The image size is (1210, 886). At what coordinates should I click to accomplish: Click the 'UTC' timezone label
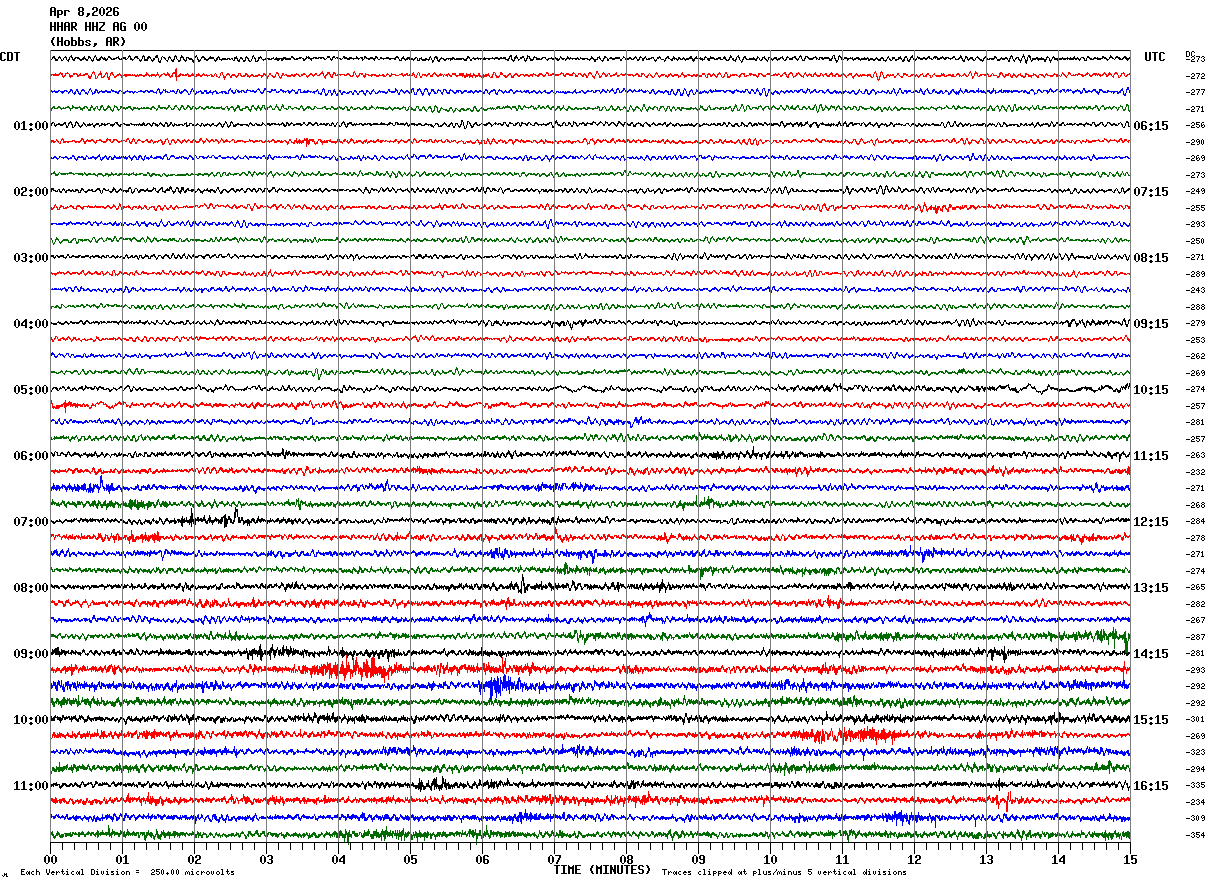point(1155,57)
